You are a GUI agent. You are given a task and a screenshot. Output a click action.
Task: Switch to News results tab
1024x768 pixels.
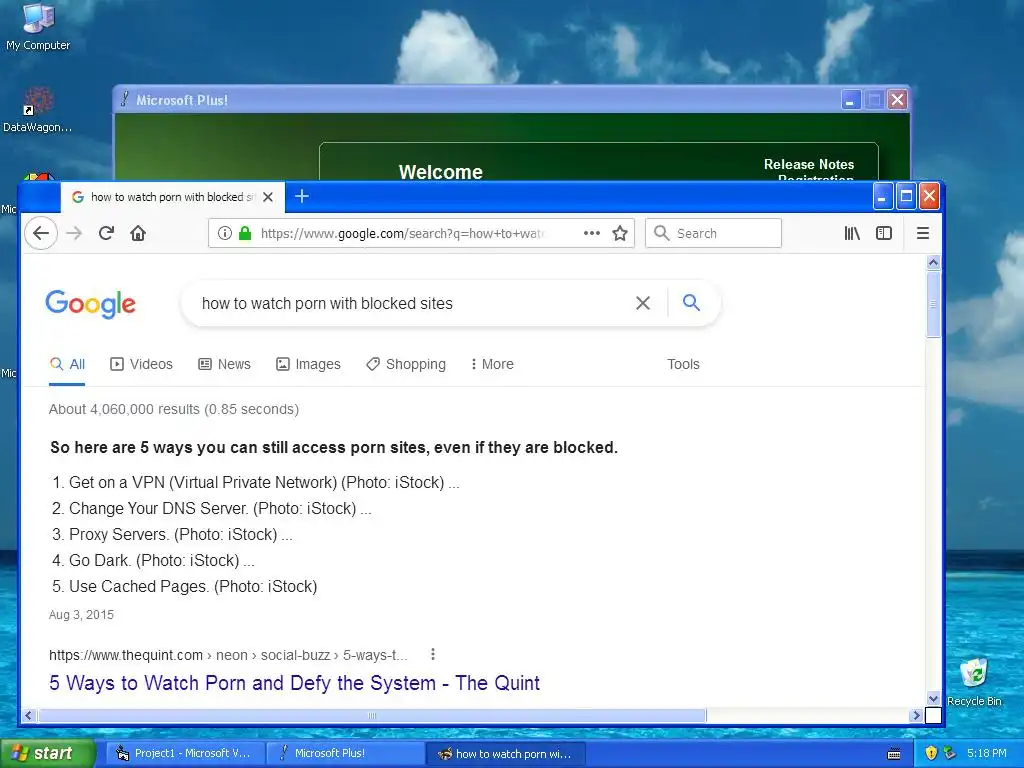click(225, 364)
